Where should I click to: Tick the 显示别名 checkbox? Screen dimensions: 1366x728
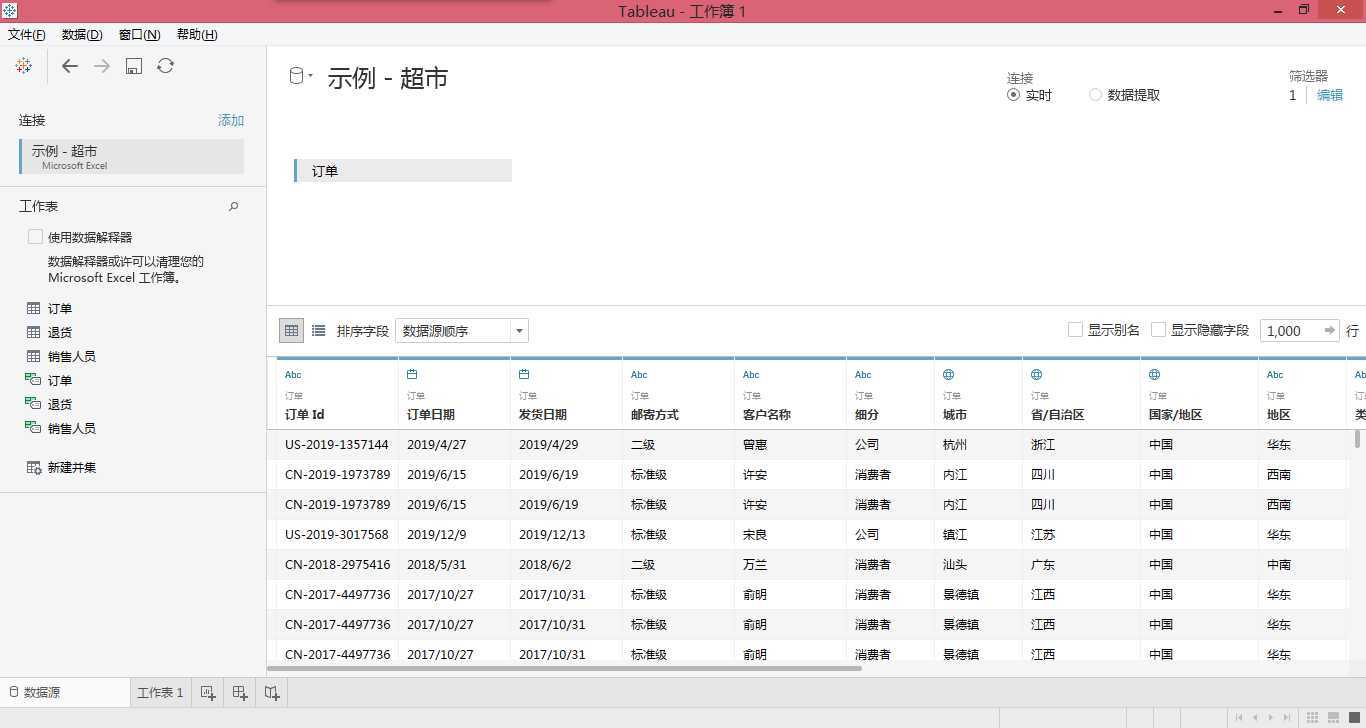tap(1076, 329)
